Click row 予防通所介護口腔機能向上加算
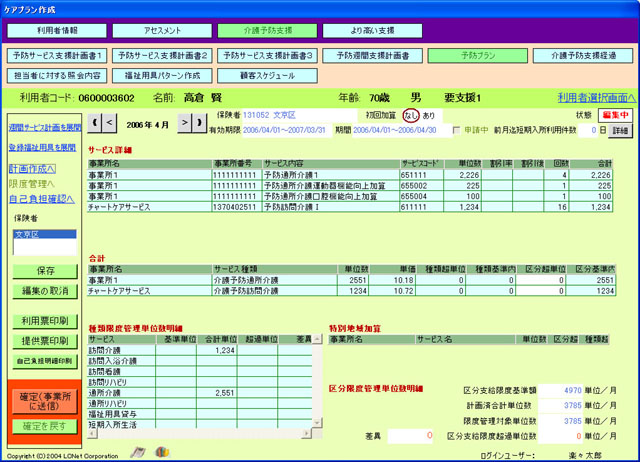The width and height of the screenshot is (640, 462). point(350,196)
